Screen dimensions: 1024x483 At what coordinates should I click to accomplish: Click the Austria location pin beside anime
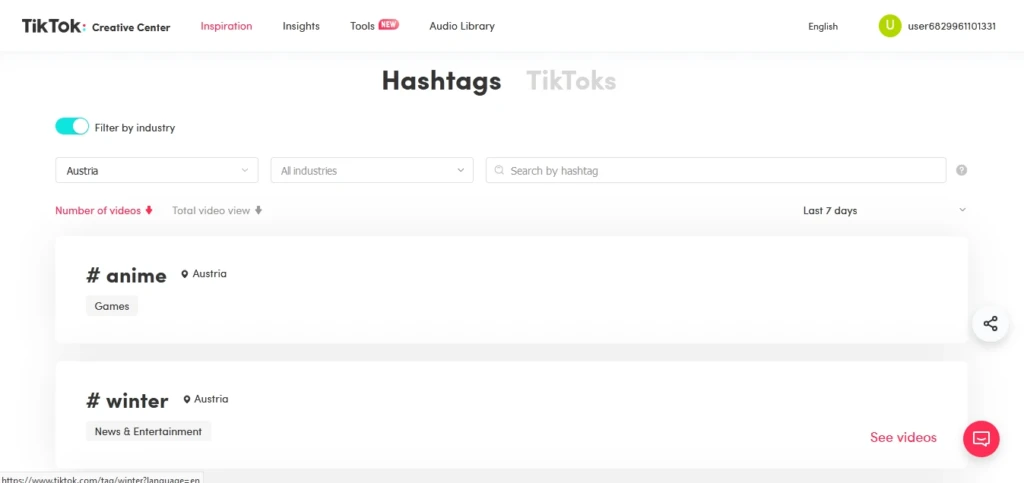(185, 274)
